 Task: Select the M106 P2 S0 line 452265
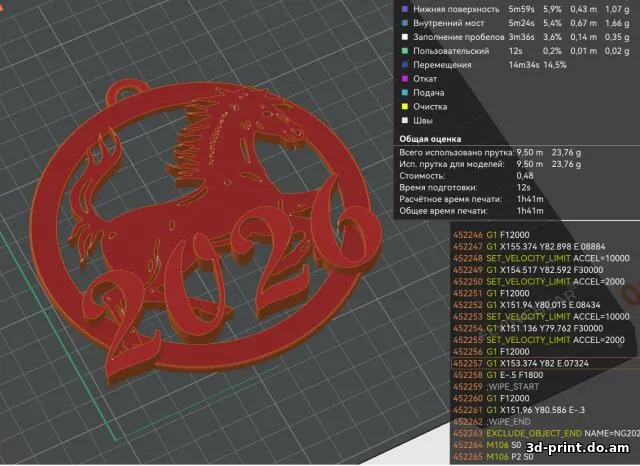tap(493, 457)
